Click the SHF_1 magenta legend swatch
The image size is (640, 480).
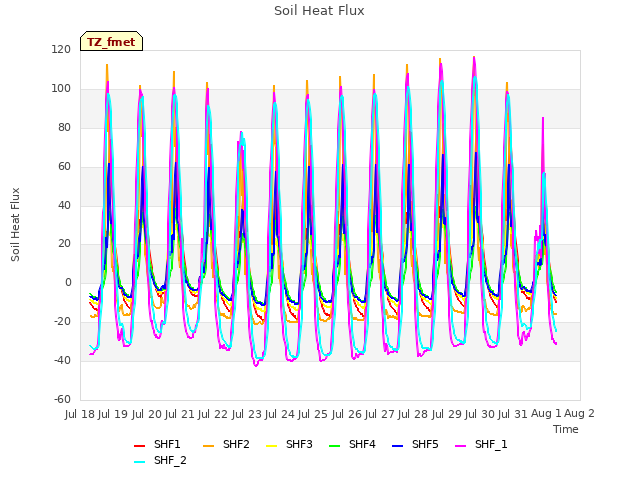[460, 446]
